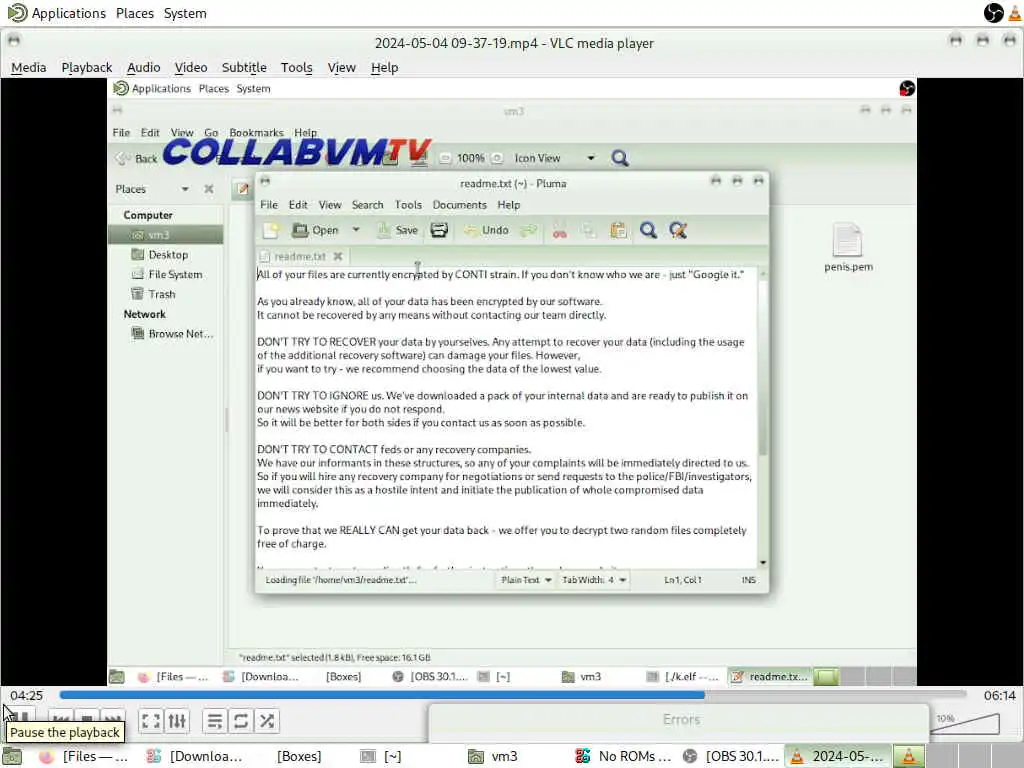Click Pluma's Open button in the video
The height and width of the screenshot is (768, 1024).
coord(316,230)
